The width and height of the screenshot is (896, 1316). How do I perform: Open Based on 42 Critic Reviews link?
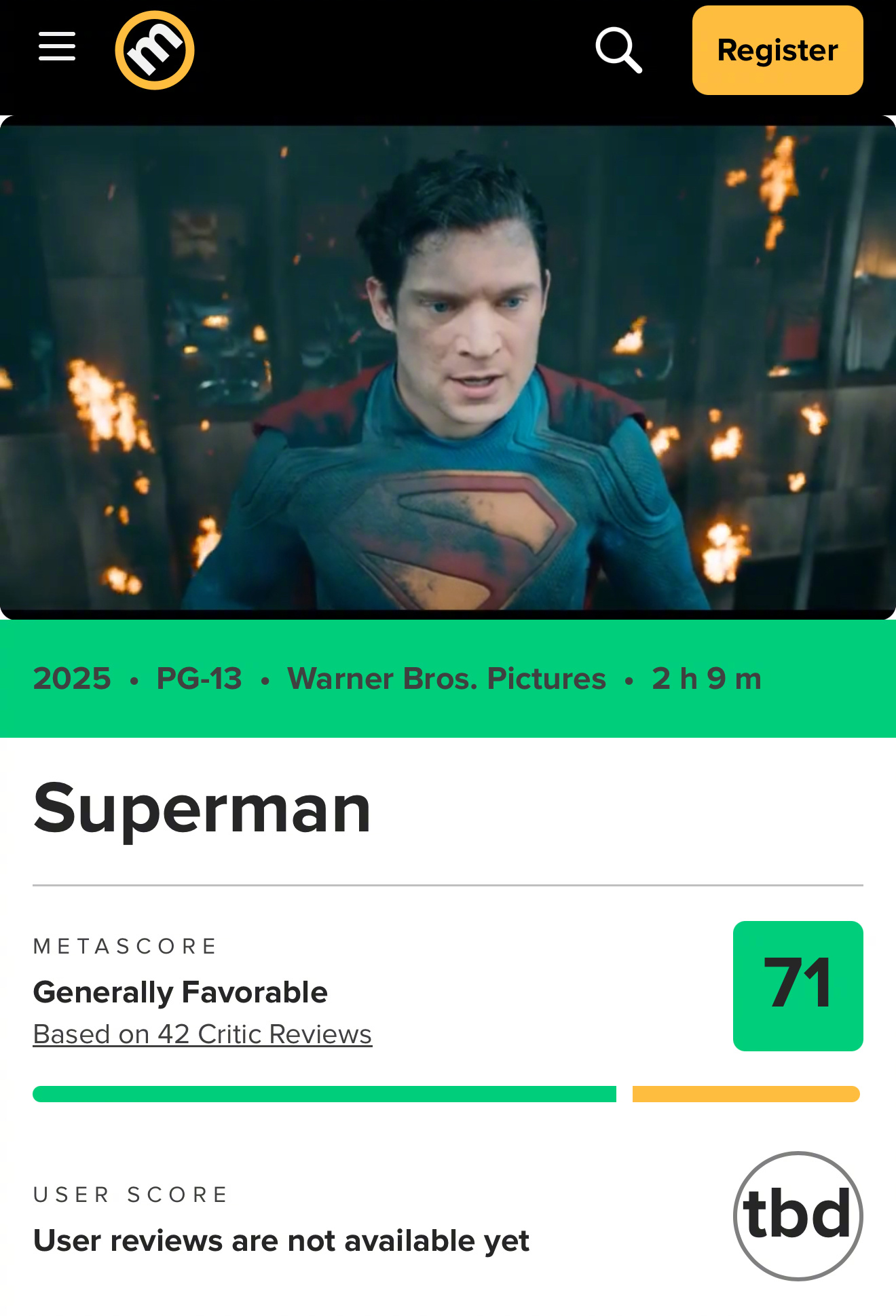click(x=202, y=1034)
